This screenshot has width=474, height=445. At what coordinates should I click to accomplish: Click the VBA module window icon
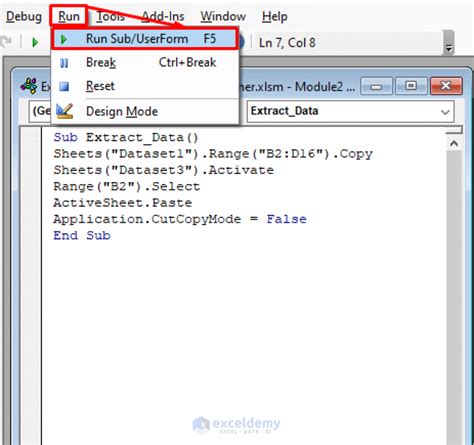(29, 86)
